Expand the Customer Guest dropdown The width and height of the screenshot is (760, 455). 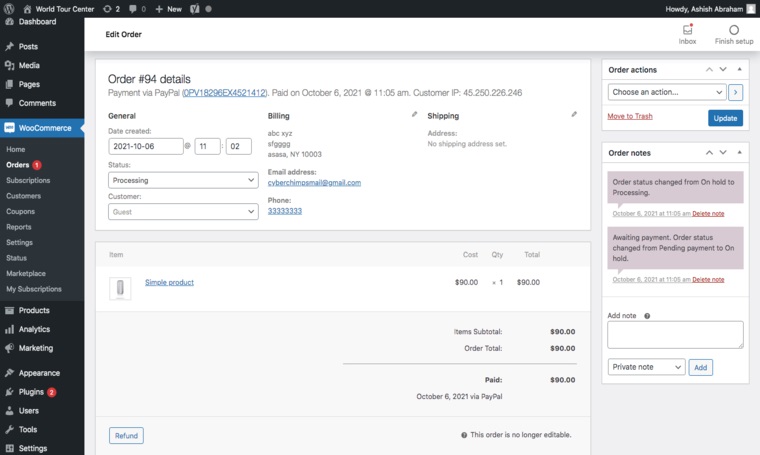(x=183, y=212)
